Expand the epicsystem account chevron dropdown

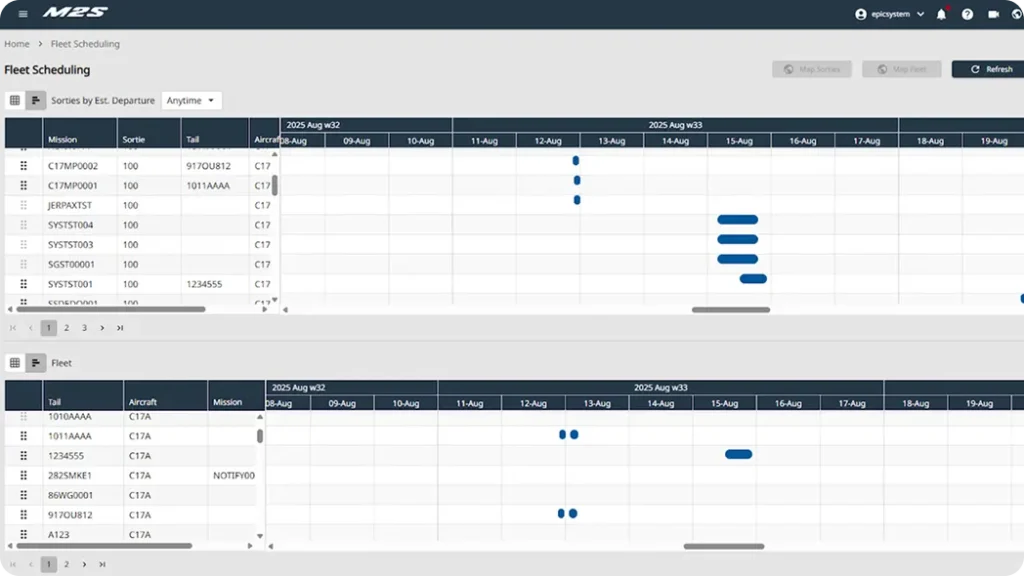tap(921, 14)
